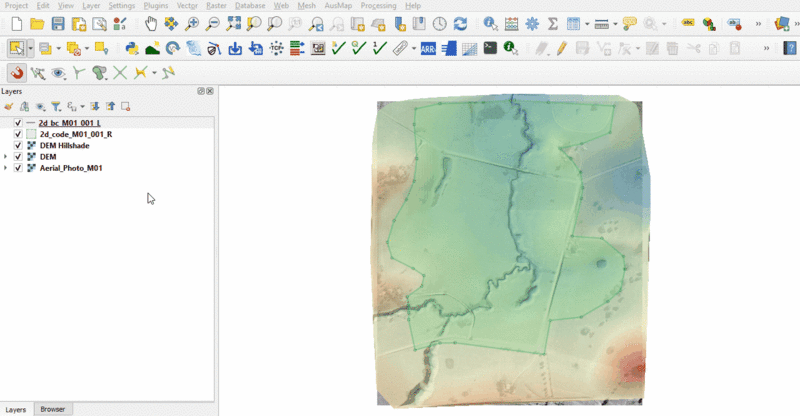Toggle editing with the yellow pencil icon

[561, 47]
